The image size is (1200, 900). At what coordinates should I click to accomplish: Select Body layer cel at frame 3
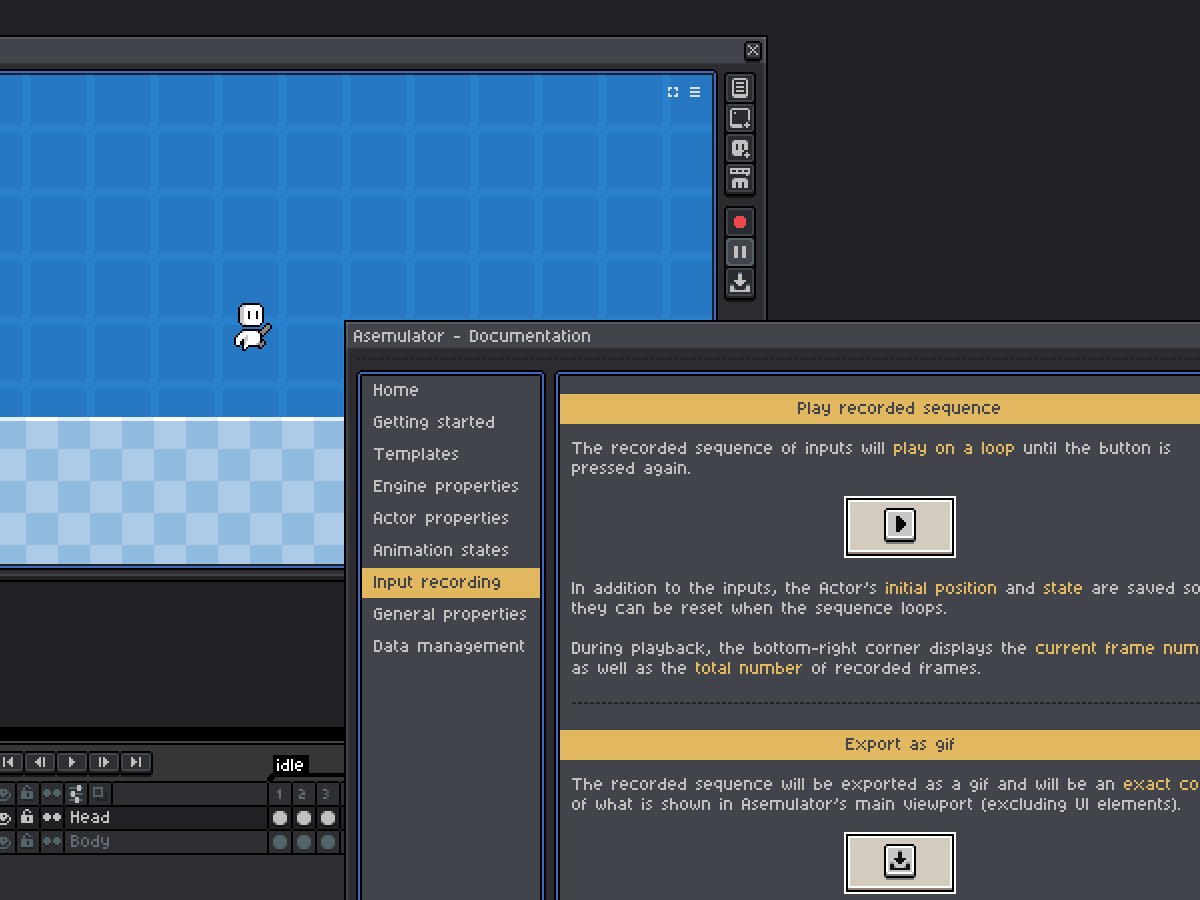328,842
